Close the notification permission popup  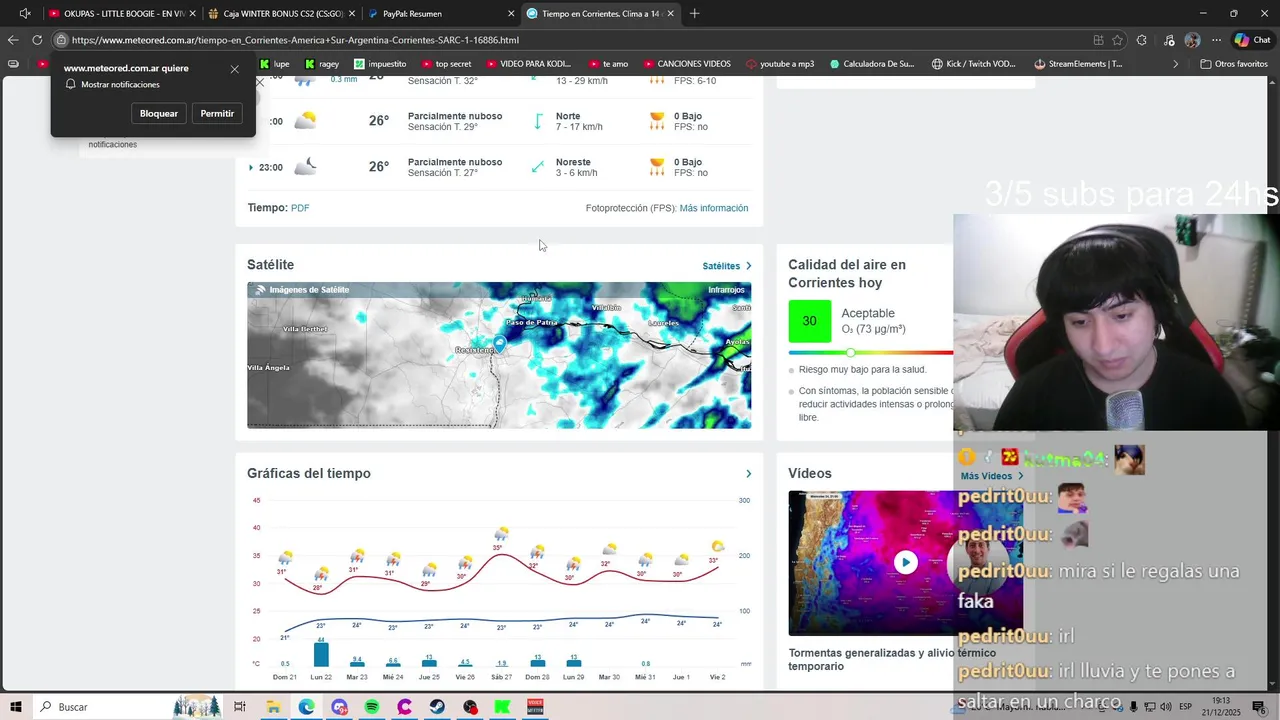pos(234,69)
